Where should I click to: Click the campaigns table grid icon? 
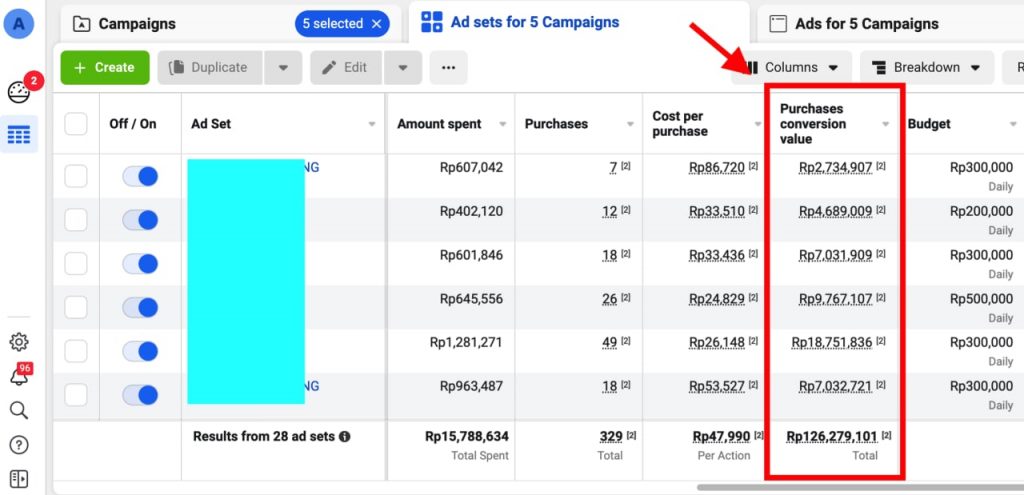pos(19,135)
